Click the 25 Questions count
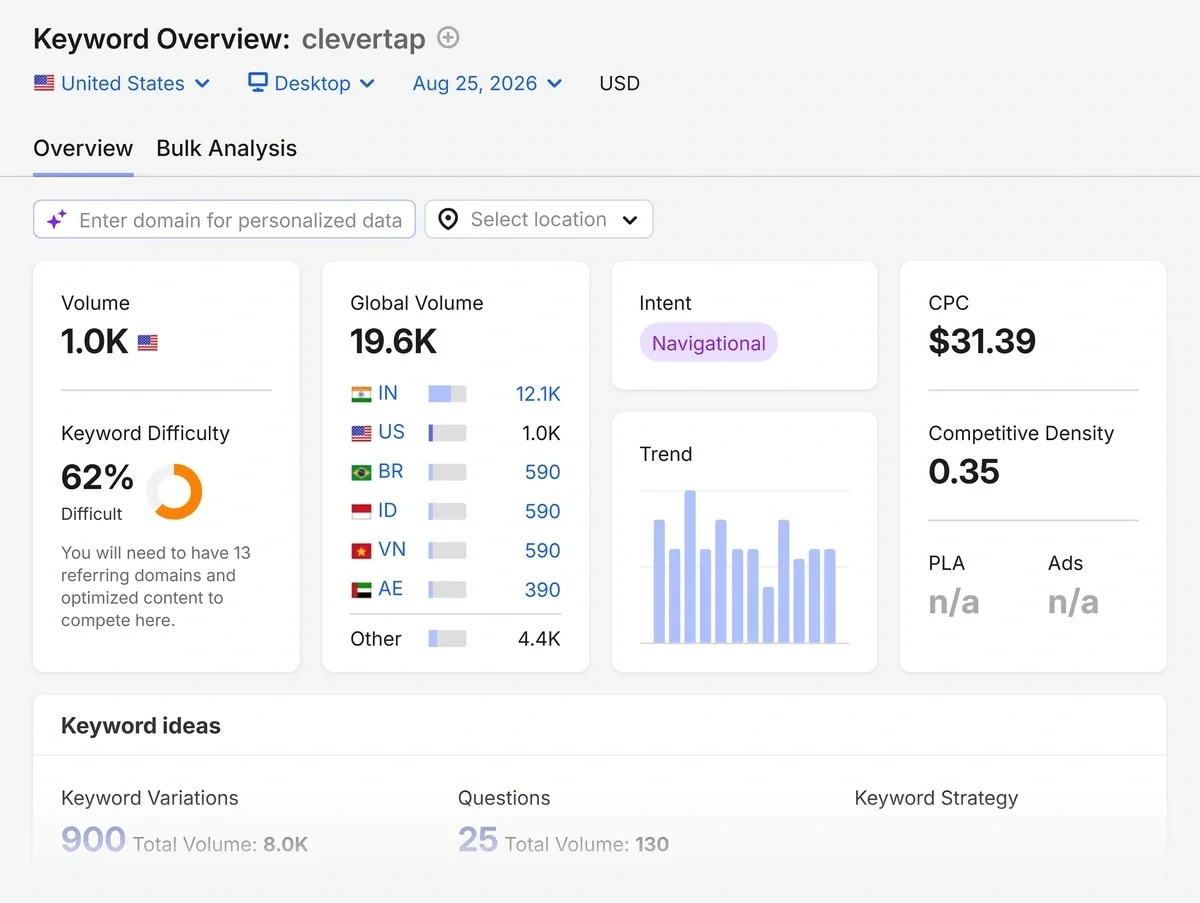Viewport: 1200px width, 903px height. point(478,839)
